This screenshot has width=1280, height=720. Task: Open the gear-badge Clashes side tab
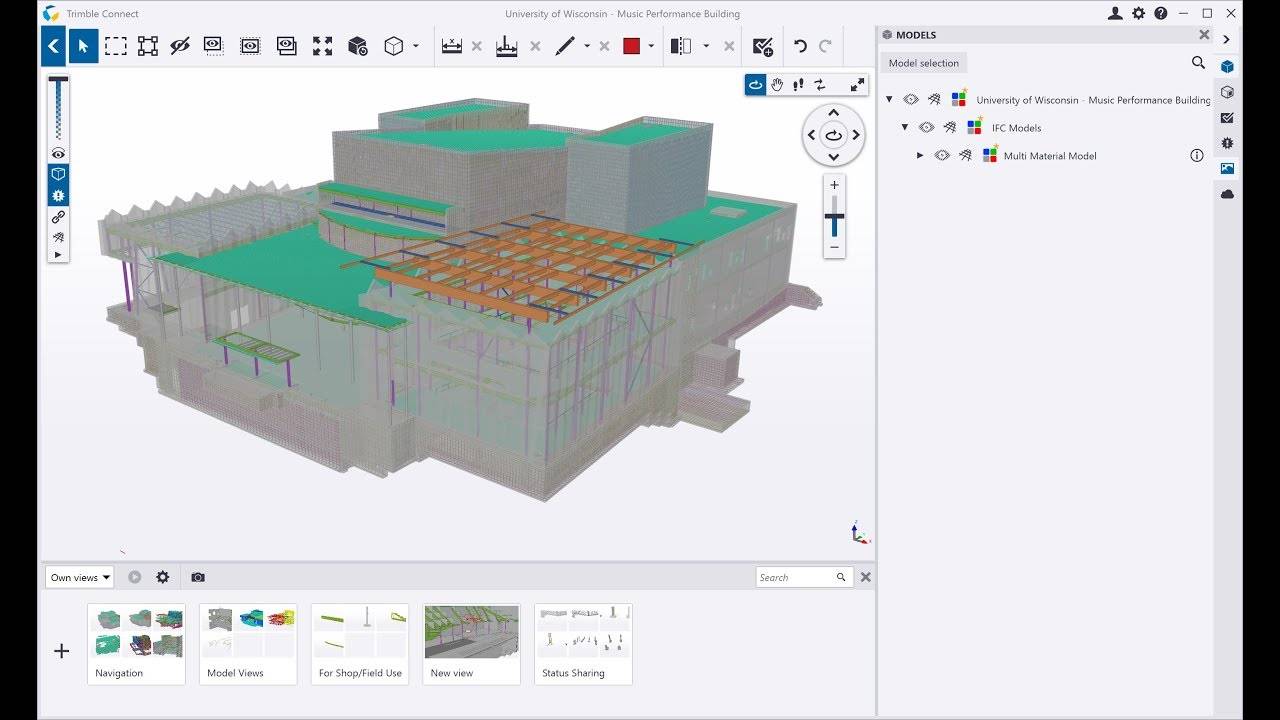pyautogui.click(x=1227, y=143)
